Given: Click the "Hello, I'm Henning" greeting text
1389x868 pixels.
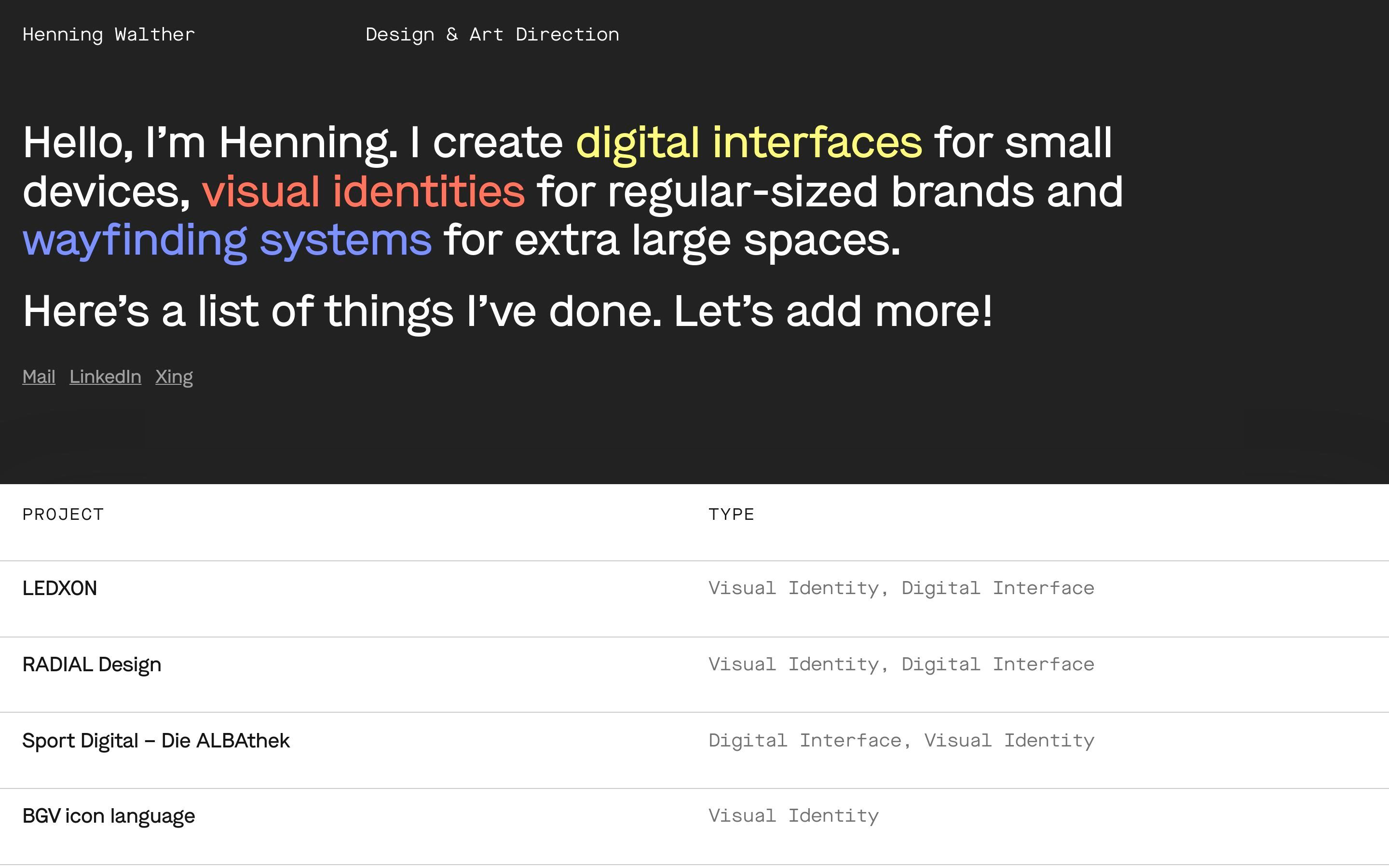Looking at the screenshot, I should (x=209, y=142).
